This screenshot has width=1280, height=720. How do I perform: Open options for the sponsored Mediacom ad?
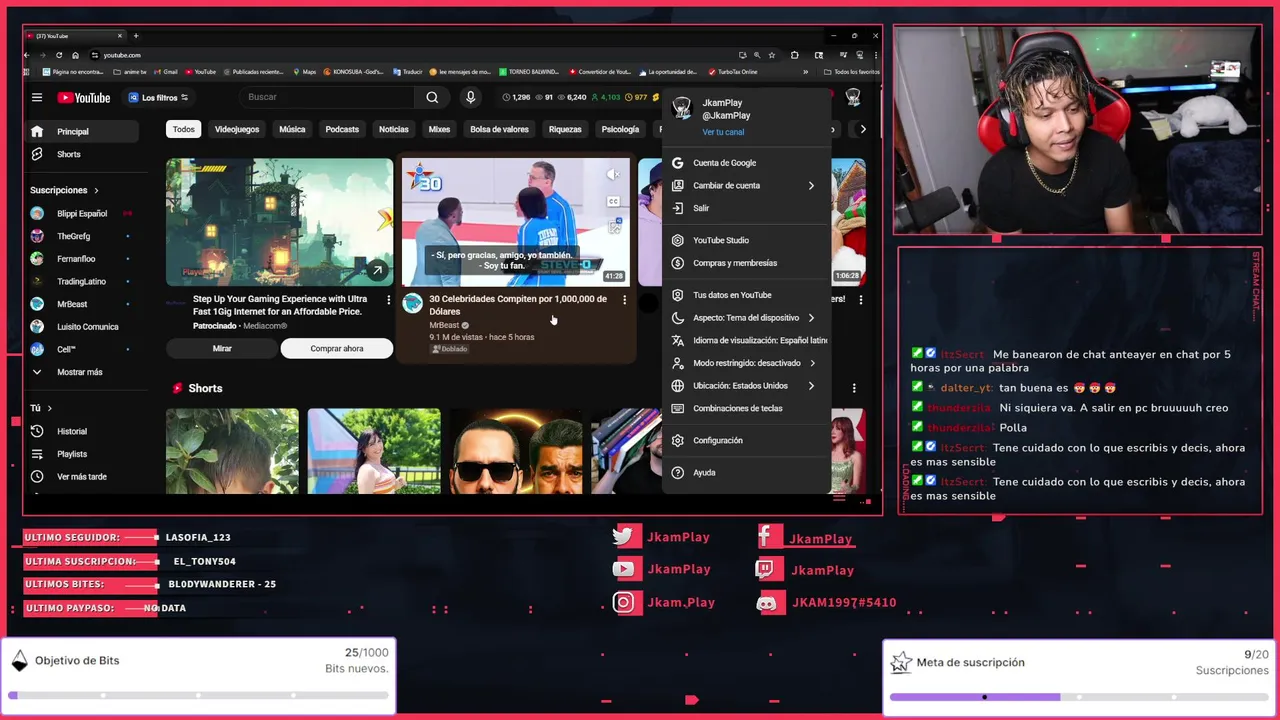(x=388, y=300)
